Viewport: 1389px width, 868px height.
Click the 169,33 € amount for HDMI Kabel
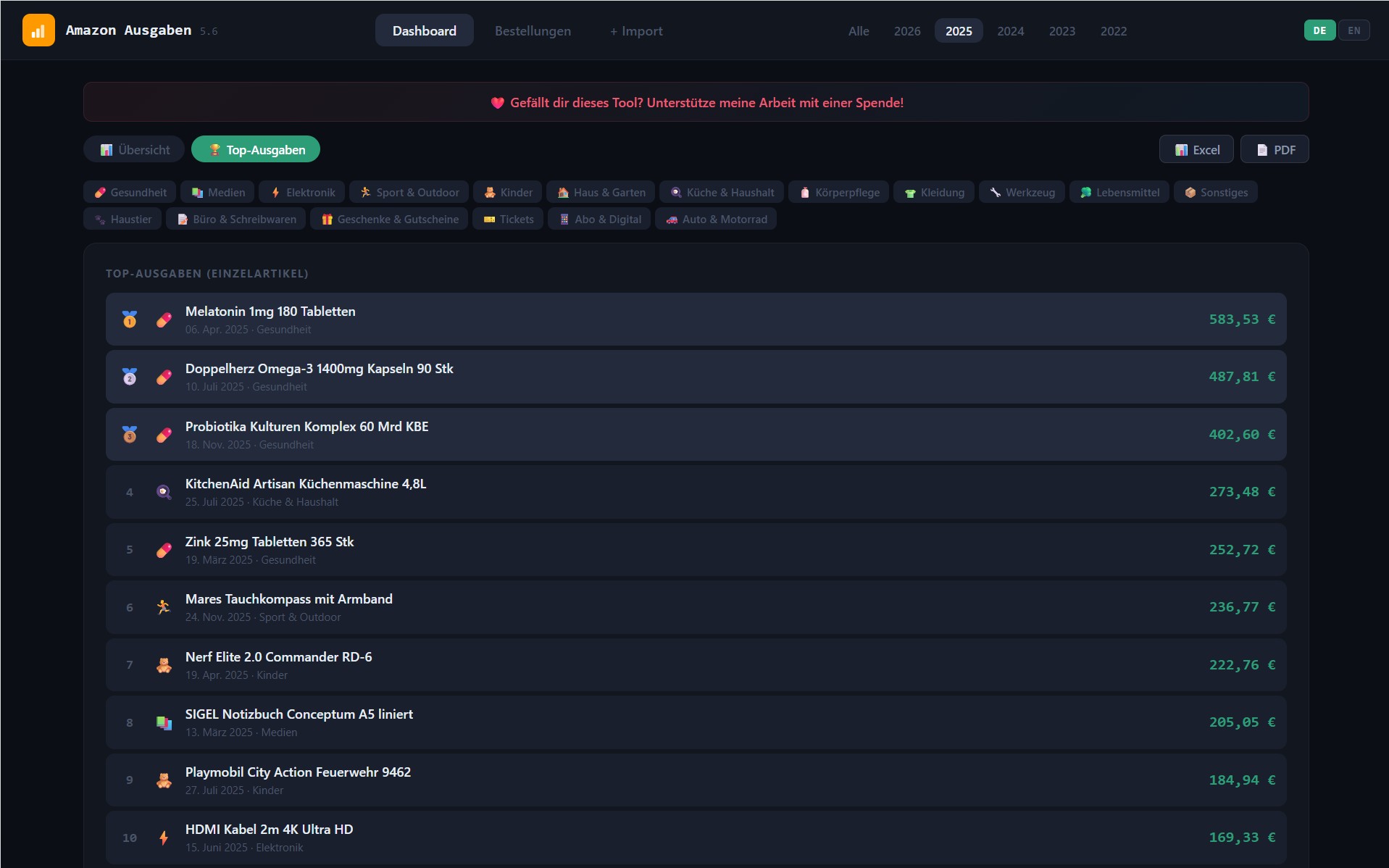(1242, 838)
